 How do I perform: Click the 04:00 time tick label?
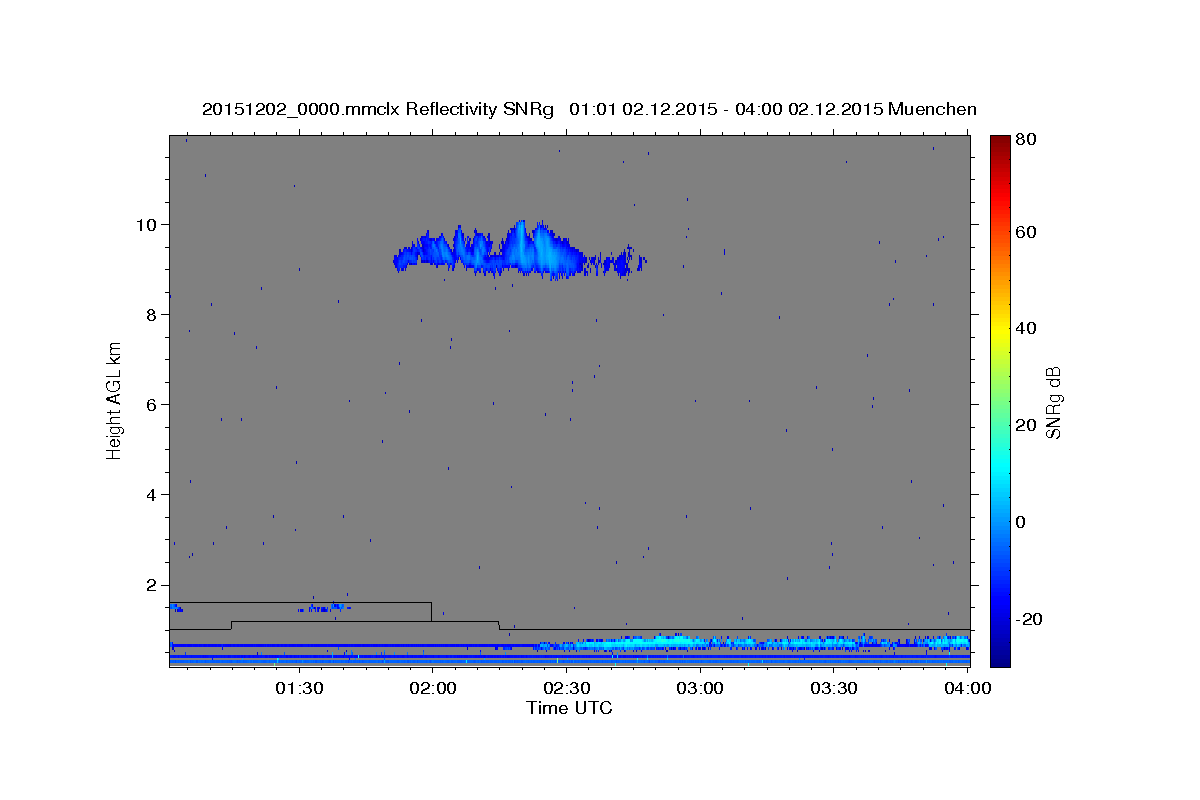[x=968, y=688]
